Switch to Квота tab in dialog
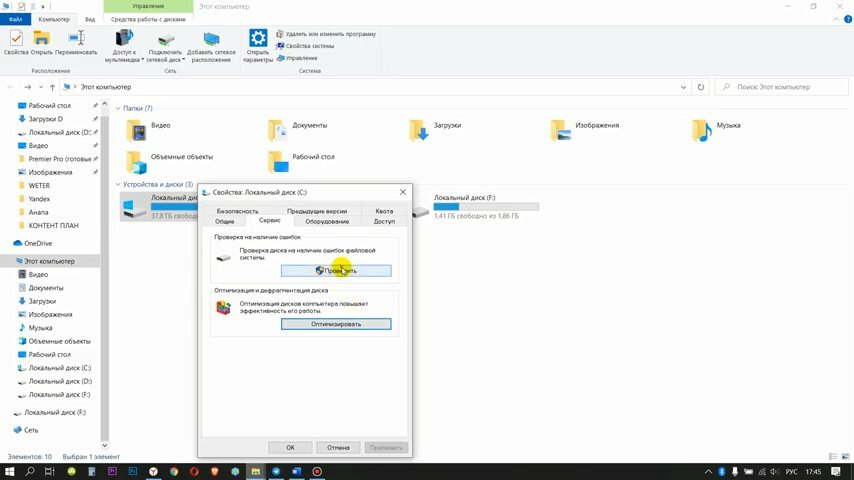This screenshot has width=854, height=480. (x=384, y=211)
